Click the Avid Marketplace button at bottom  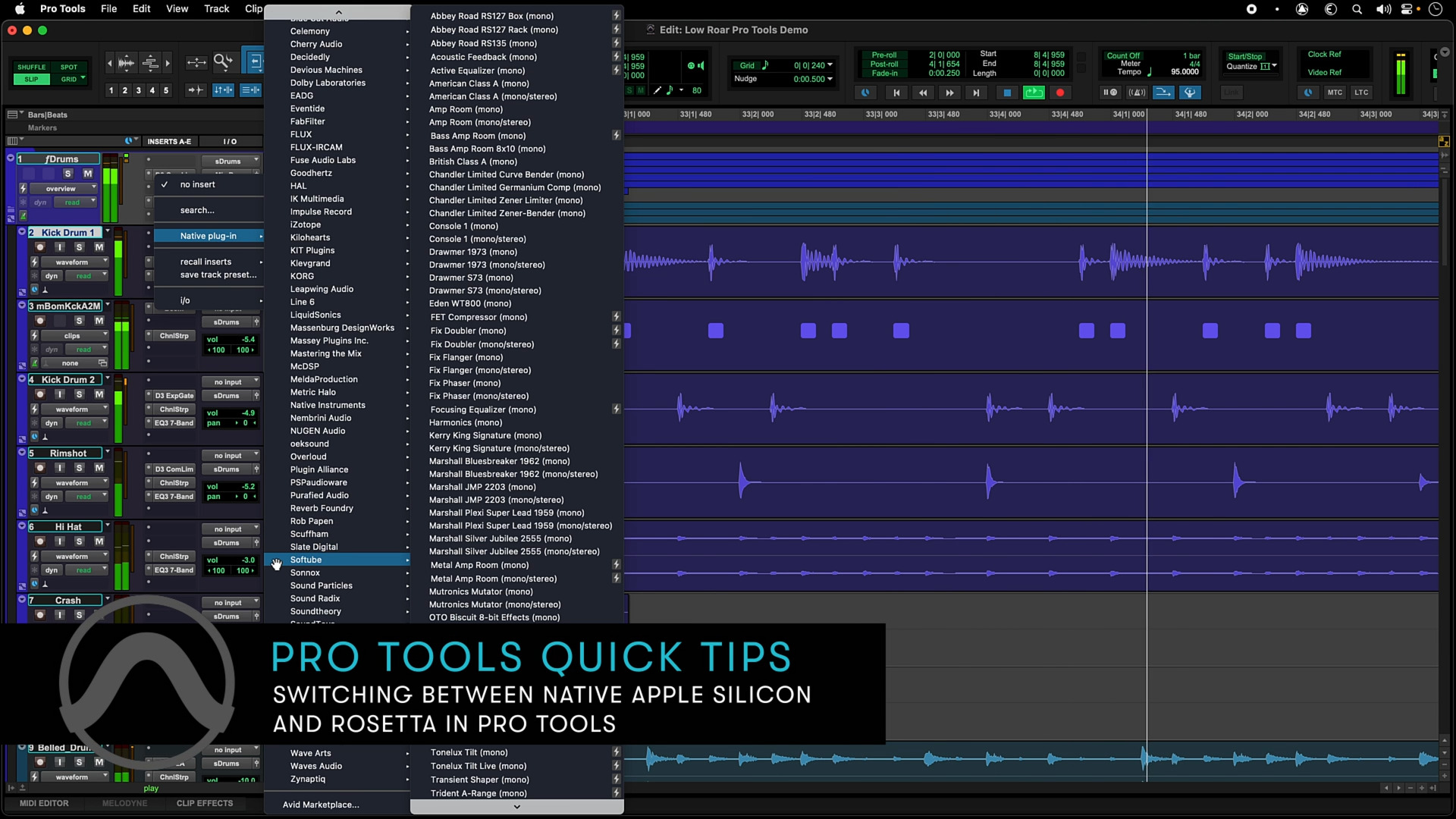(320, 804)
